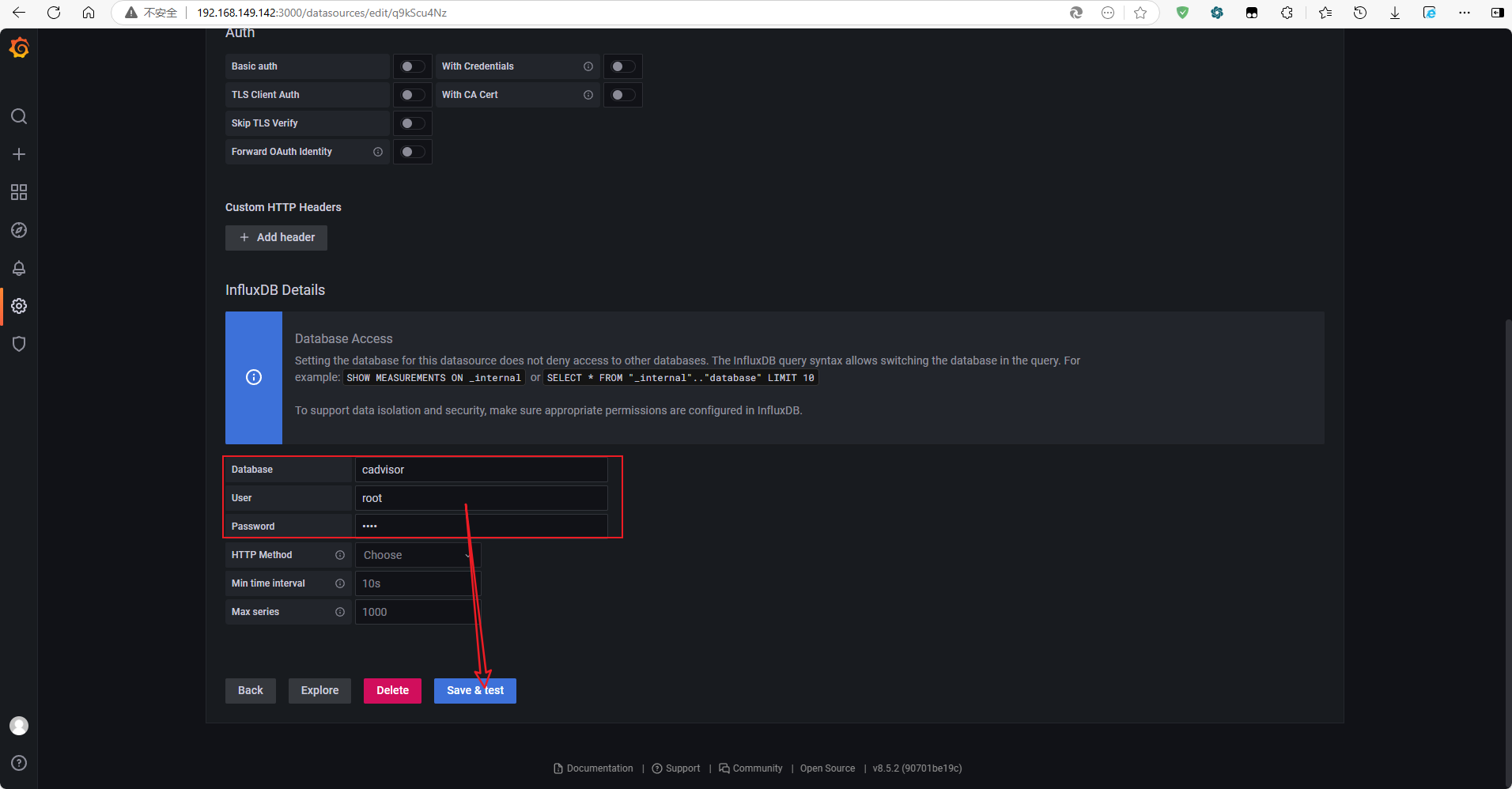Viewport: 1512px width, 789px height.
Task: Click the info icon next to Min time interval
Action: tap(340, 583)
